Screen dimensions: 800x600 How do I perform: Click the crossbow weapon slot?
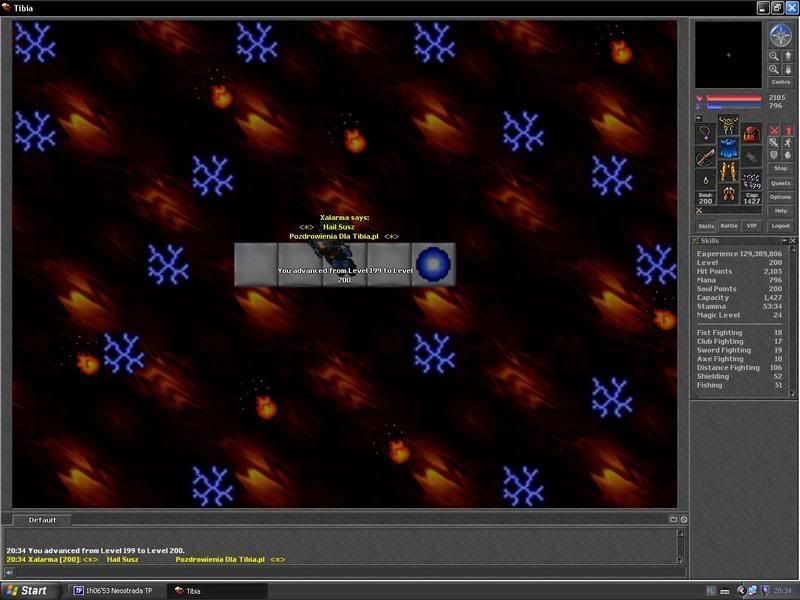(706, 157)
